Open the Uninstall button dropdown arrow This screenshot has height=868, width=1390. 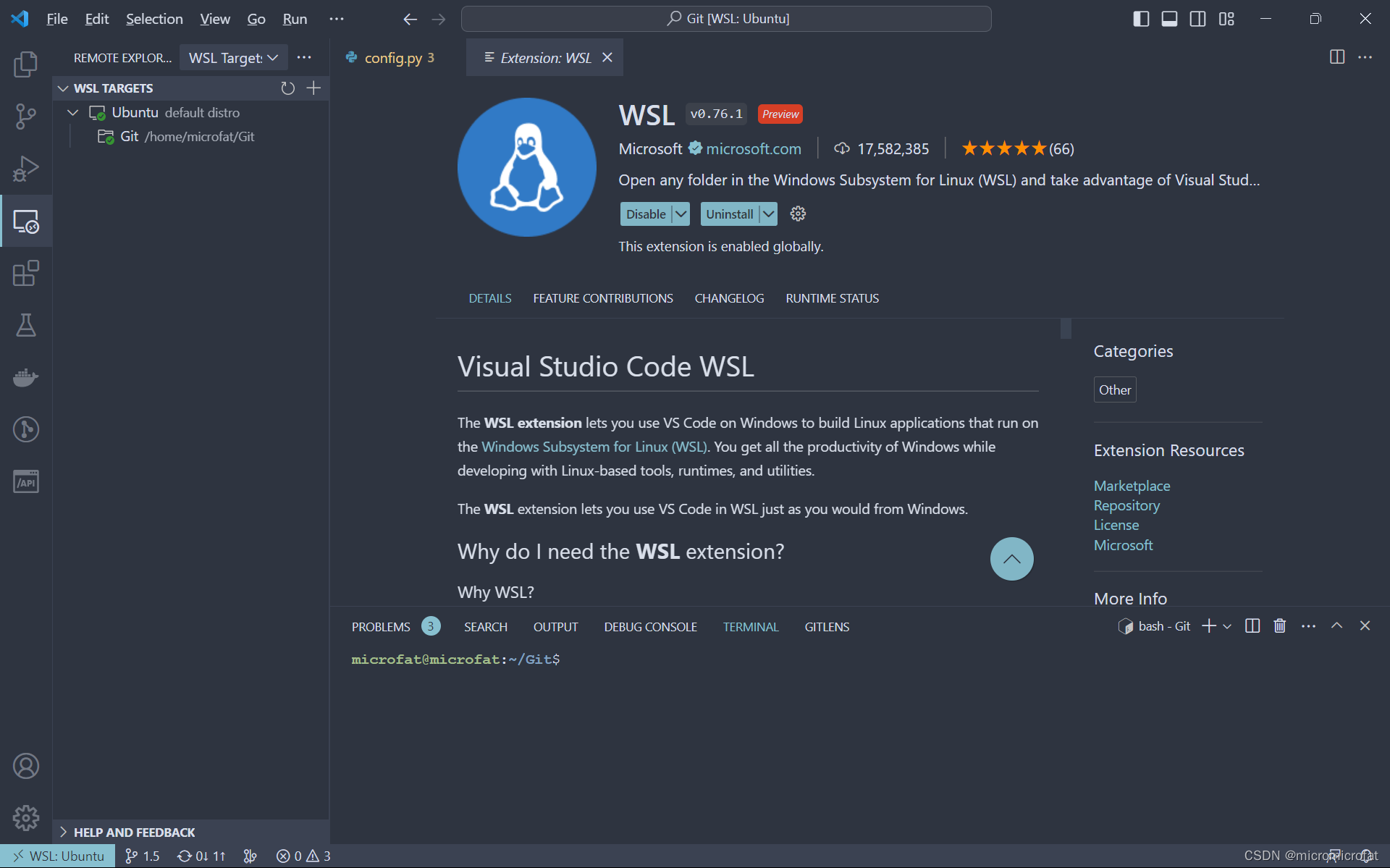768,214
